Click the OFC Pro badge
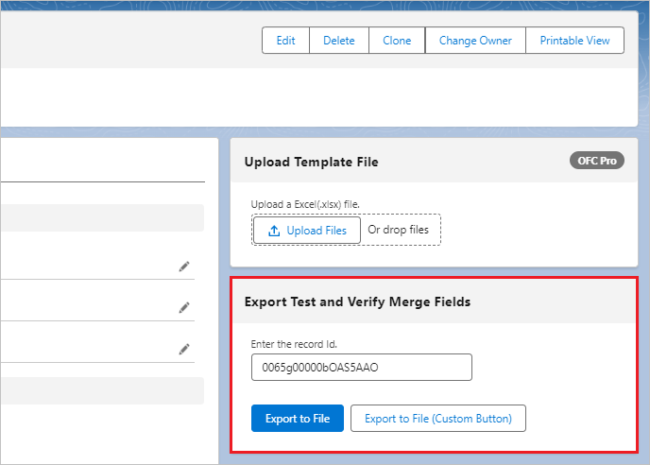This screenshot has height=465, width=650. pyautogui.click(x=597, y=160)
